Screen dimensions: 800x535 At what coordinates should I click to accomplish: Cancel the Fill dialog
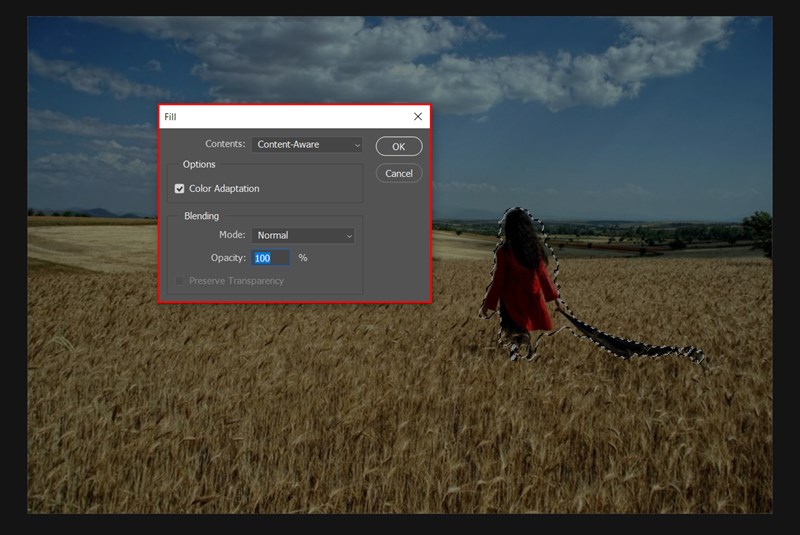coord(398,173)
